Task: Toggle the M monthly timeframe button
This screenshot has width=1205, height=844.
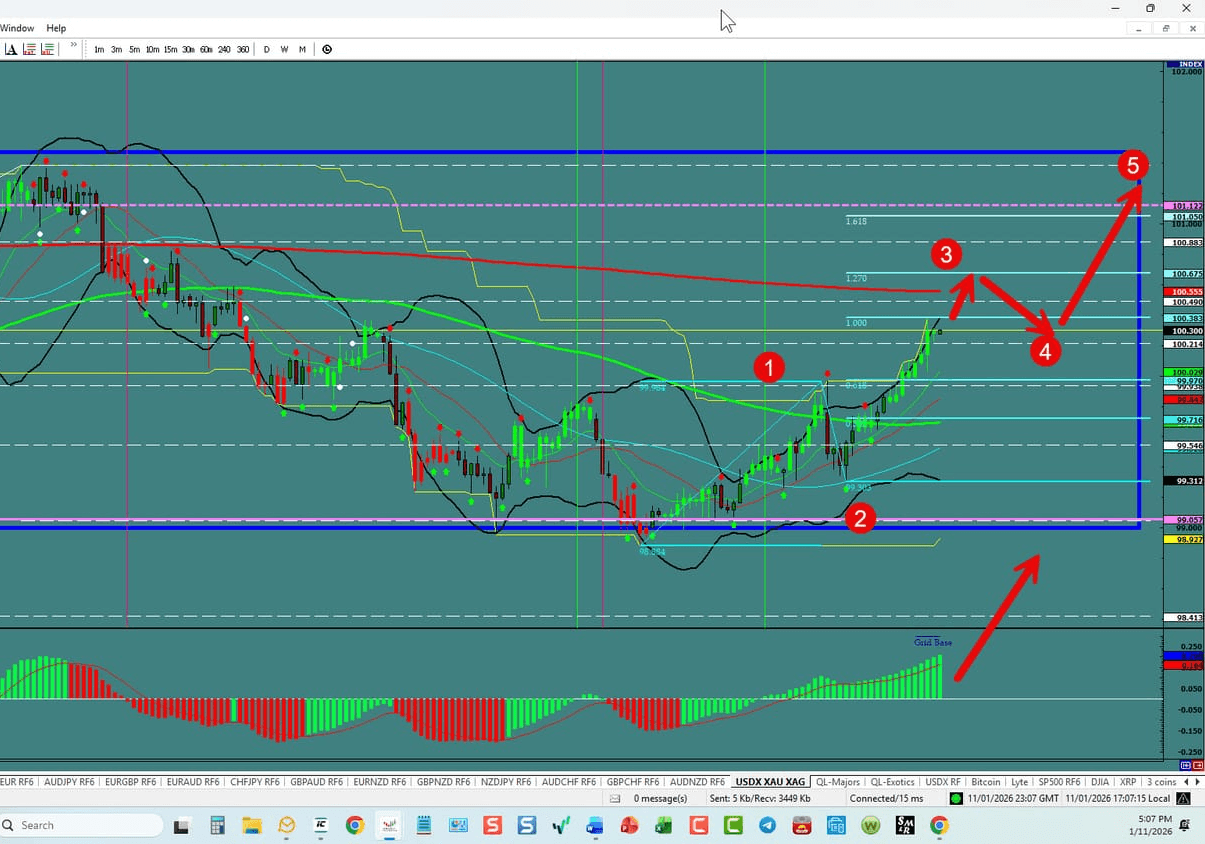Action: pos(303,49)
